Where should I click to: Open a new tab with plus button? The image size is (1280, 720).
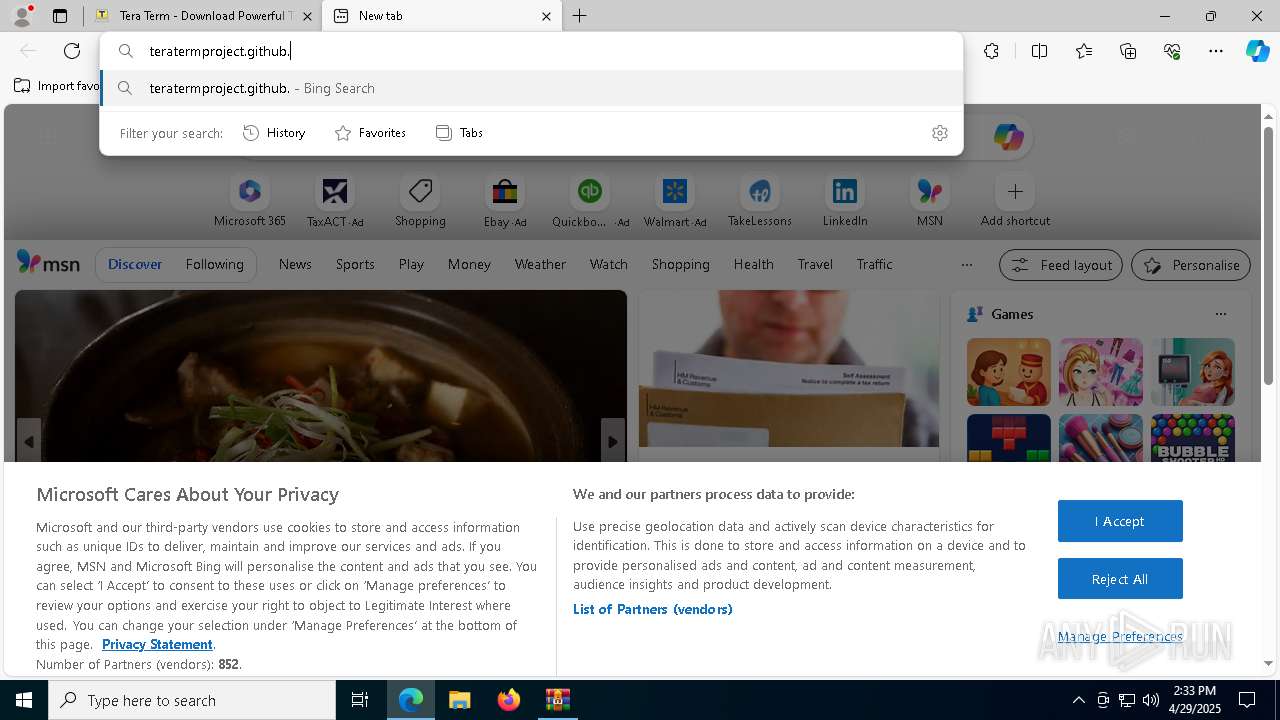tap(579, 16)
